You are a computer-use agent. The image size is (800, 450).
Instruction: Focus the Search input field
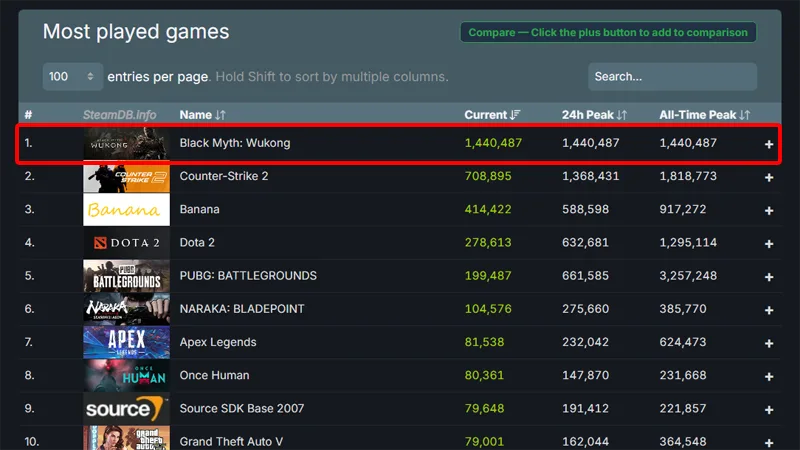[672, 77]
